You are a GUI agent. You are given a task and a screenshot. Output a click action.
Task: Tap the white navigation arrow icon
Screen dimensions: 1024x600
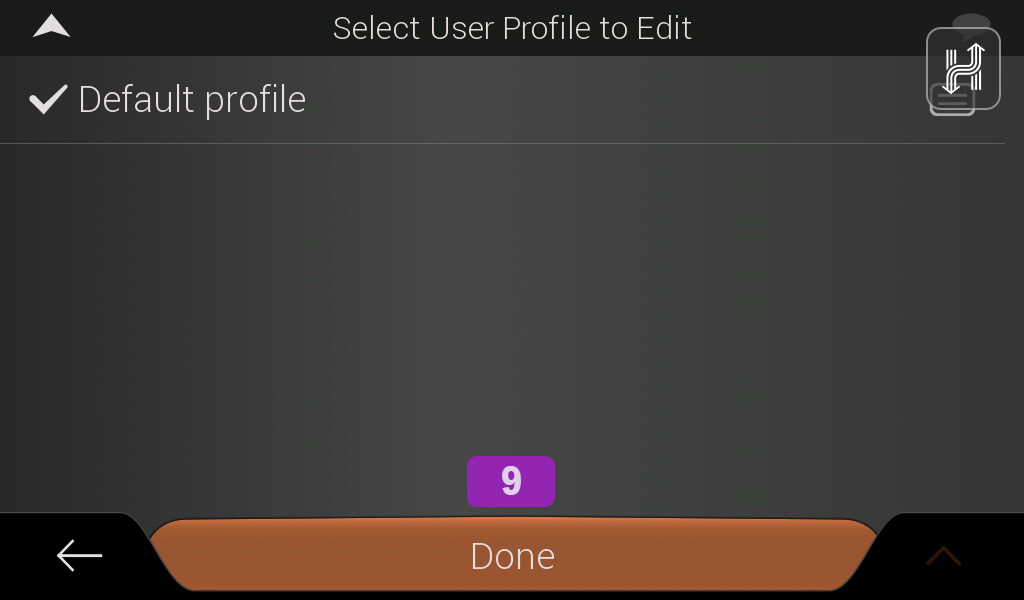52,27
